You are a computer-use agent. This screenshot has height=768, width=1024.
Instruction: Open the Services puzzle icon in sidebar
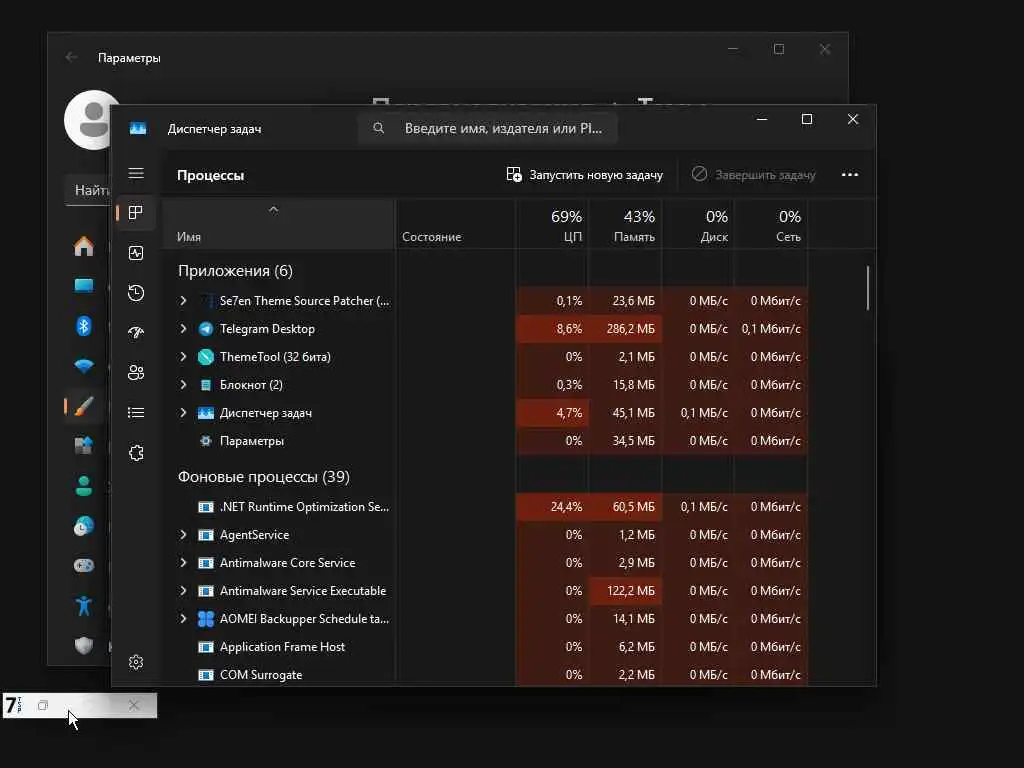(136, 453)
